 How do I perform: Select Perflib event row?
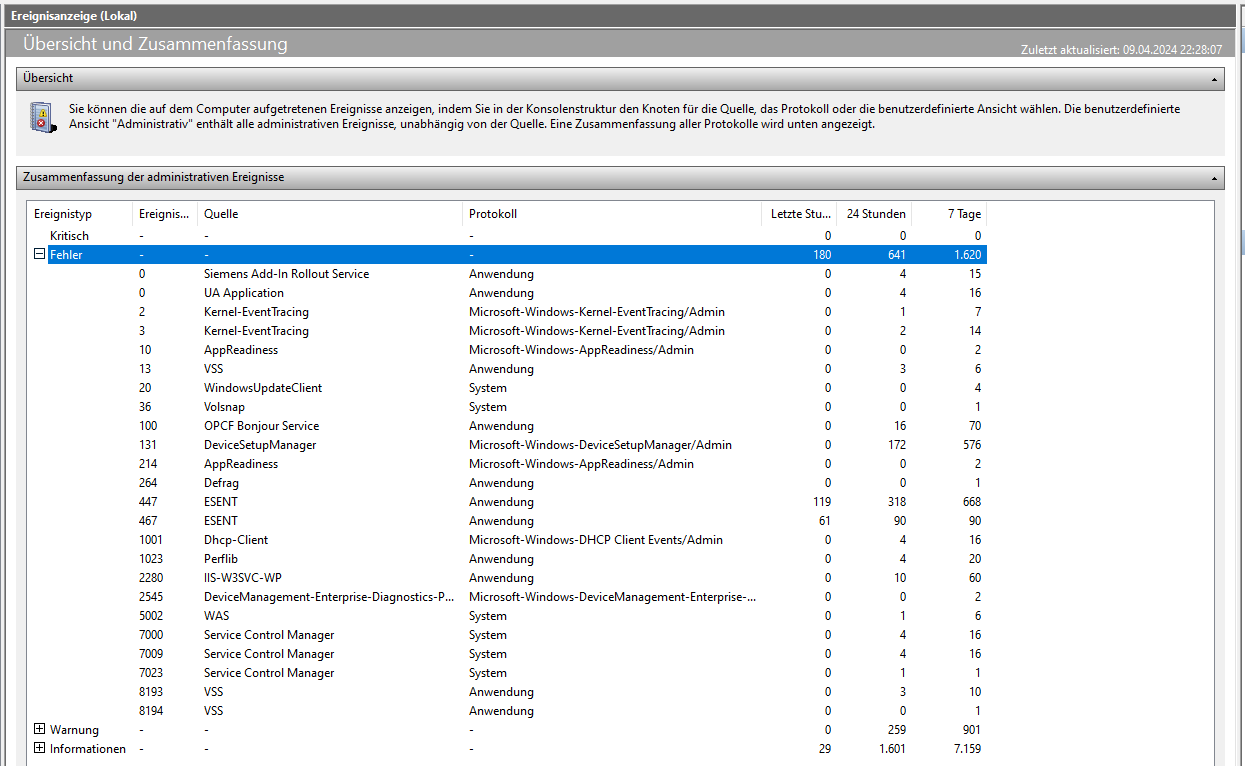[x=508, y=559]
